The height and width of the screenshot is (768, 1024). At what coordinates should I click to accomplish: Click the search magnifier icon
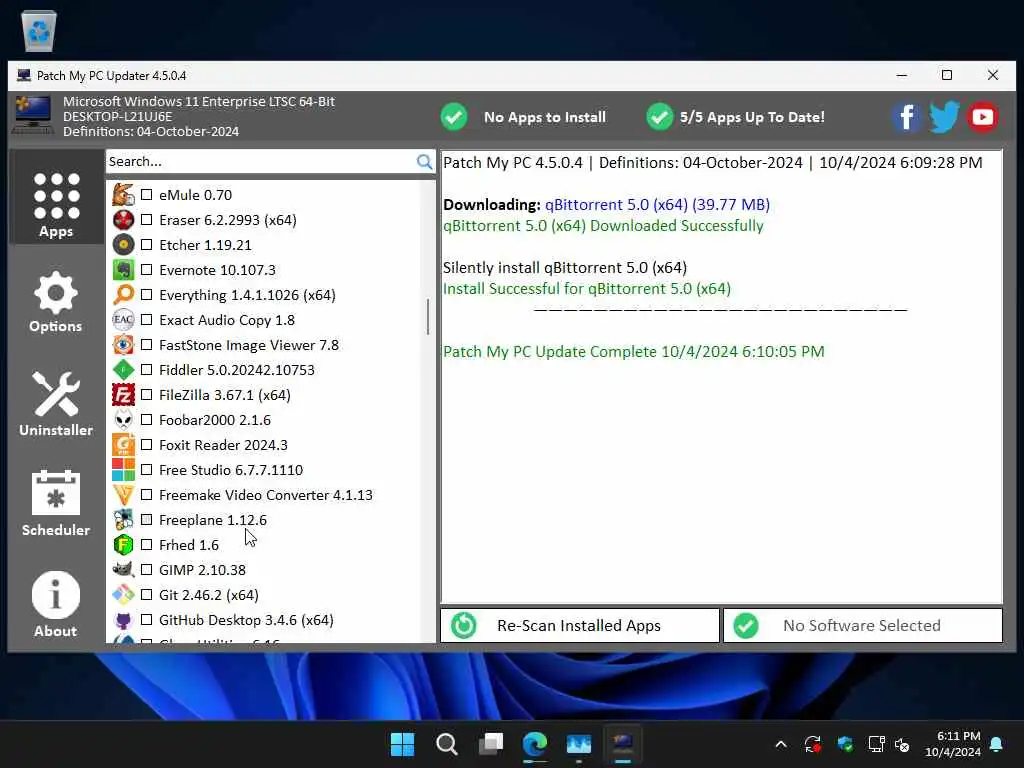click(x=424, y=161)
